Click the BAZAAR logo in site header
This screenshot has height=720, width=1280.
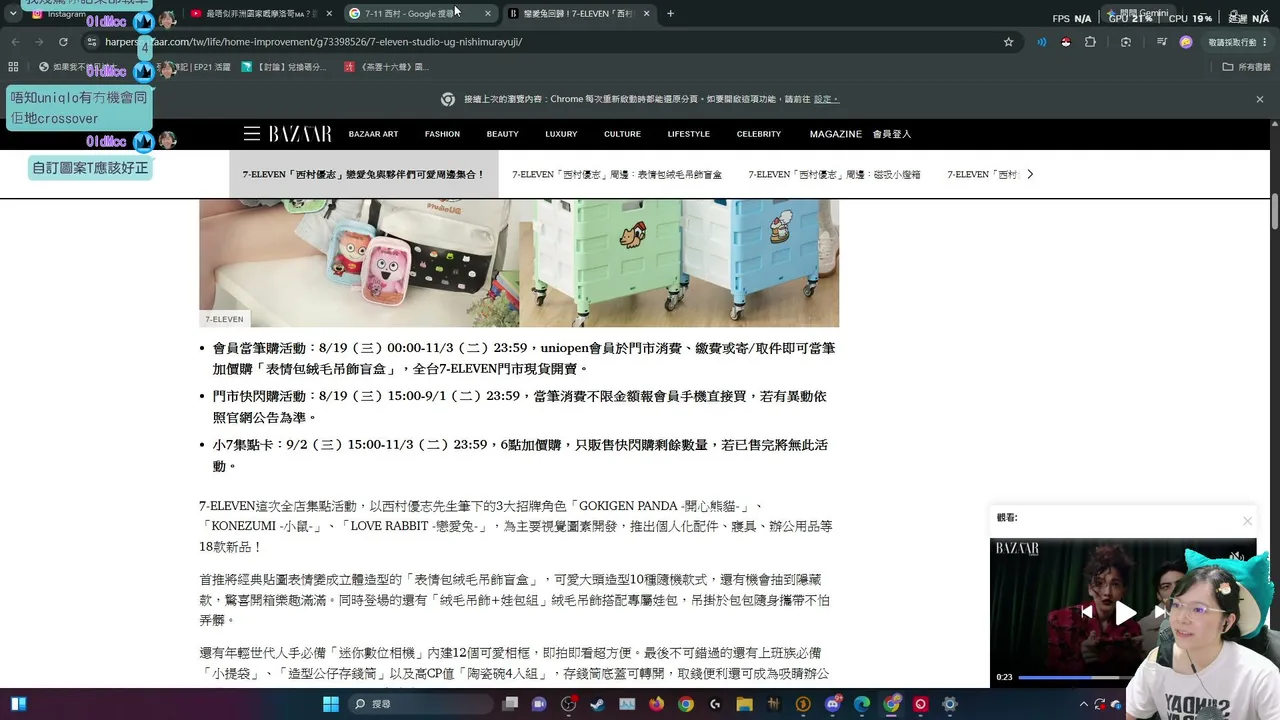pos(300,134)
